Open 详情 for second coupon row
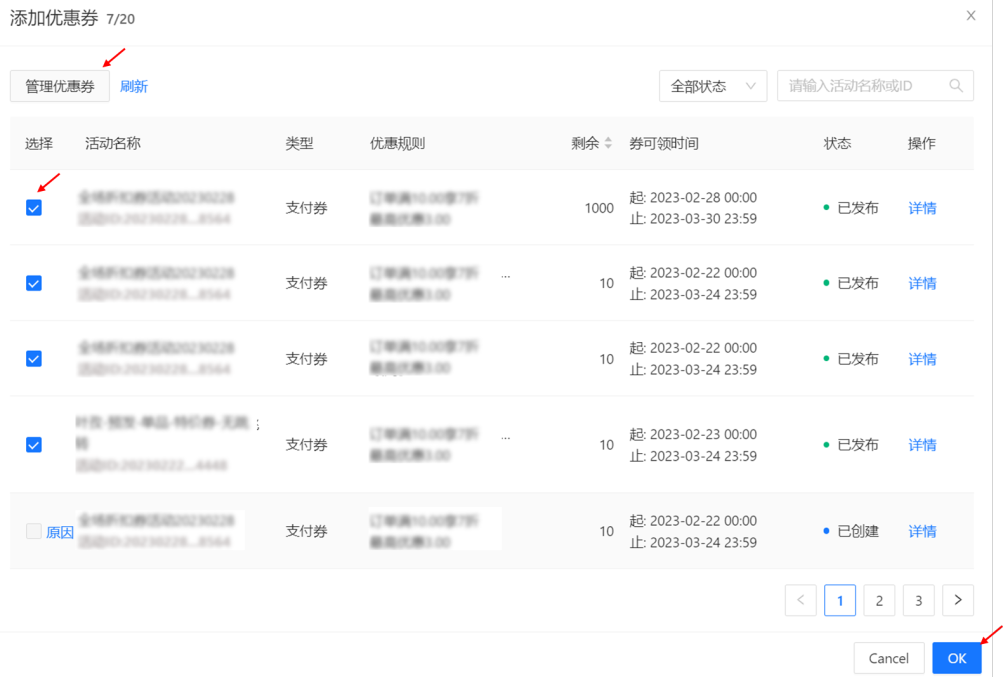The width and height of the screenshot is (1003, 677). click(x=922, y=283)
